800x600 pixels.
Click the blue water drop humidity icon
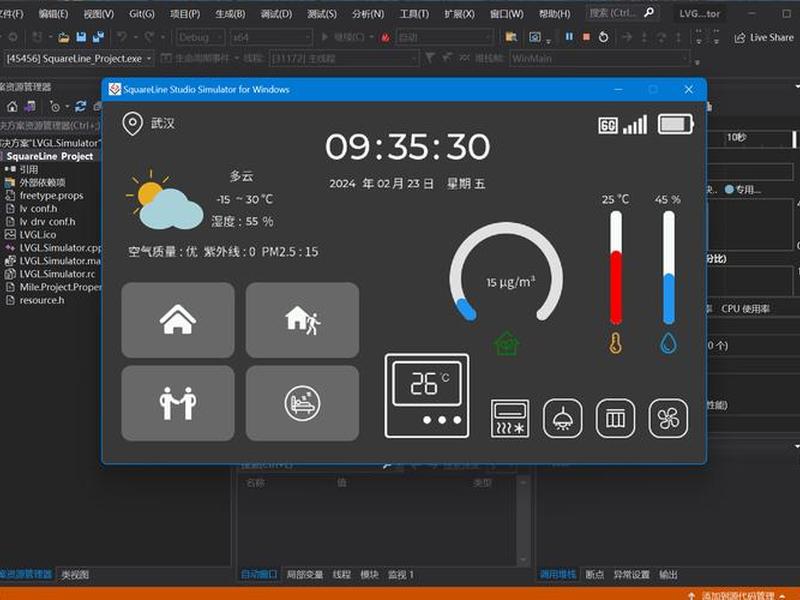[668, 343]
